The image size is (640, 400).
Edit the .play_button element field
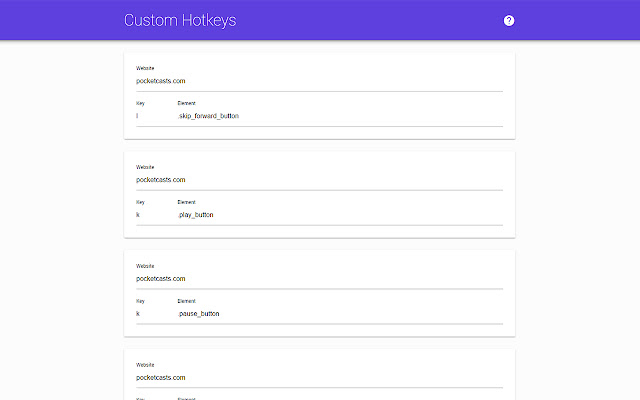click(338, 215)
